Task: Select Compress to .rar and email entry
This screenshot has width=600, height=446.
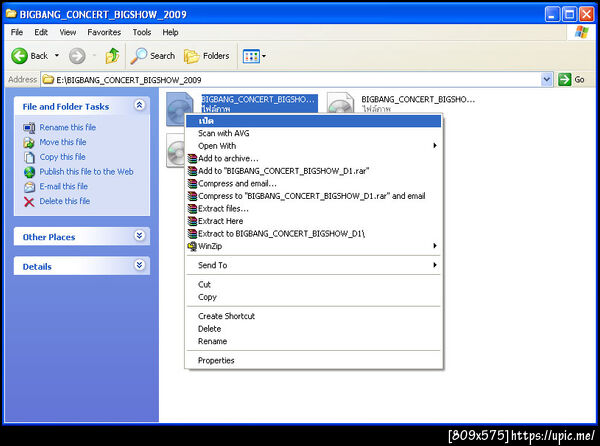Action: tap(313, 196)
